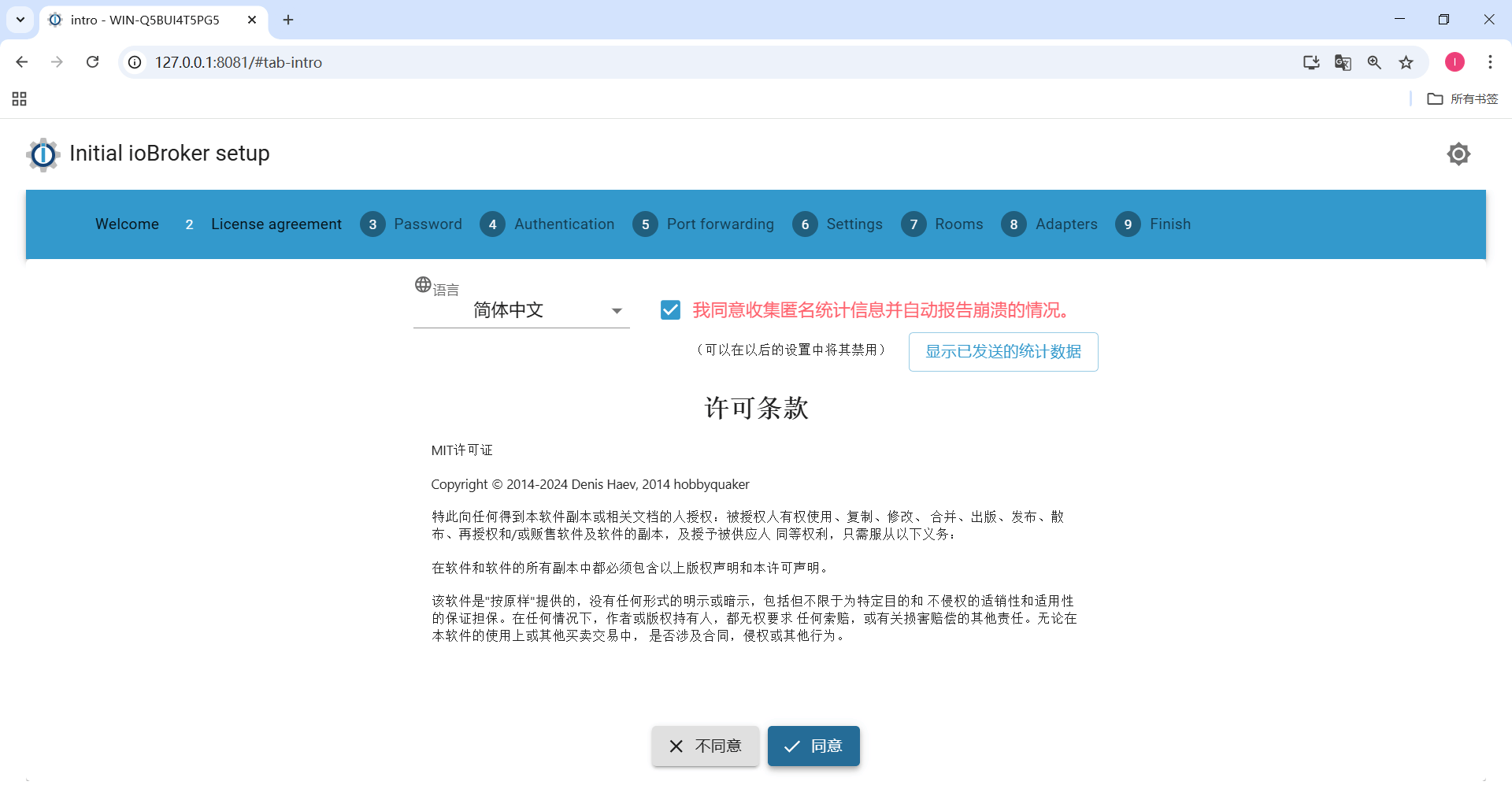Screen dimensions: 1512x811
Task: Open the 简体中文 language dropdown
Action: coord(521,310)
